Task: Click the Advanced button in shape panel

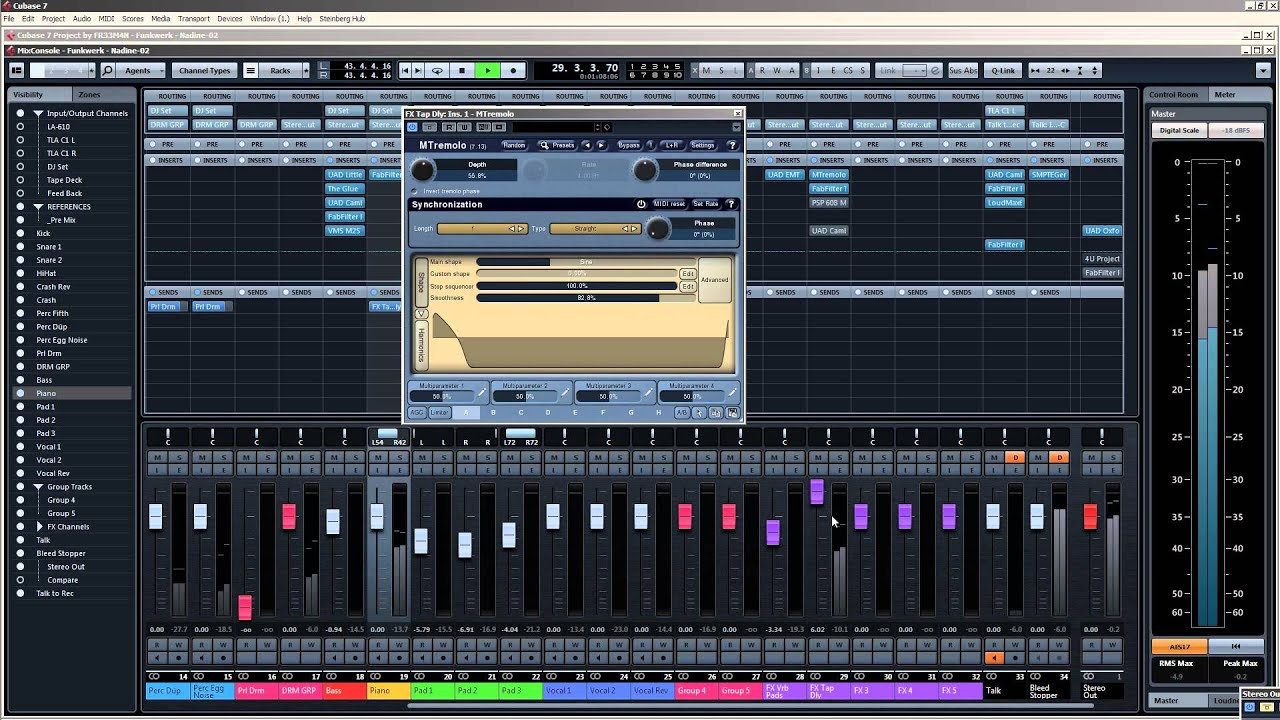Action: pyautogui.click(x=715, y=280)
